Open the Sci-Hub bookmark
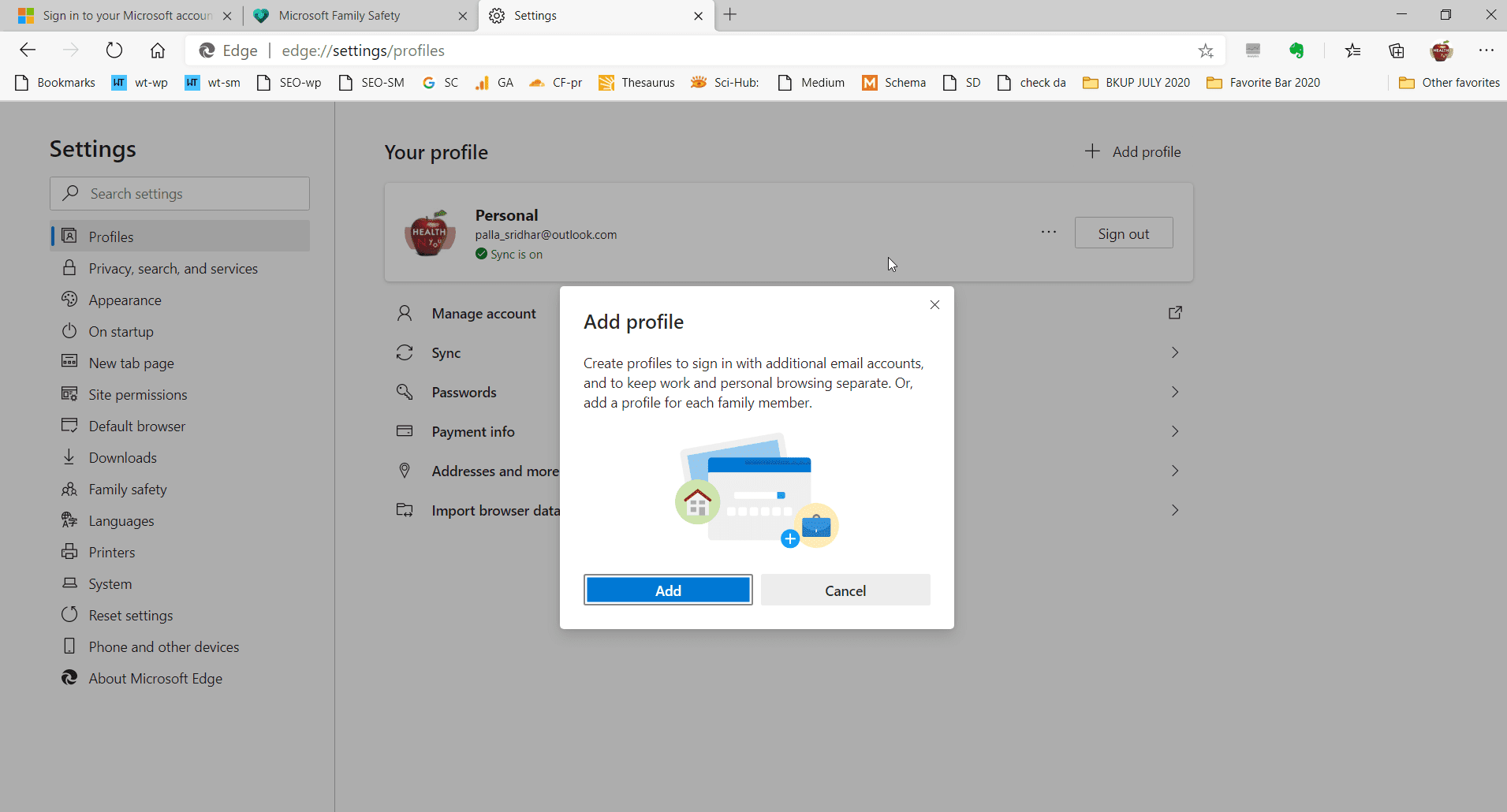 725,82
